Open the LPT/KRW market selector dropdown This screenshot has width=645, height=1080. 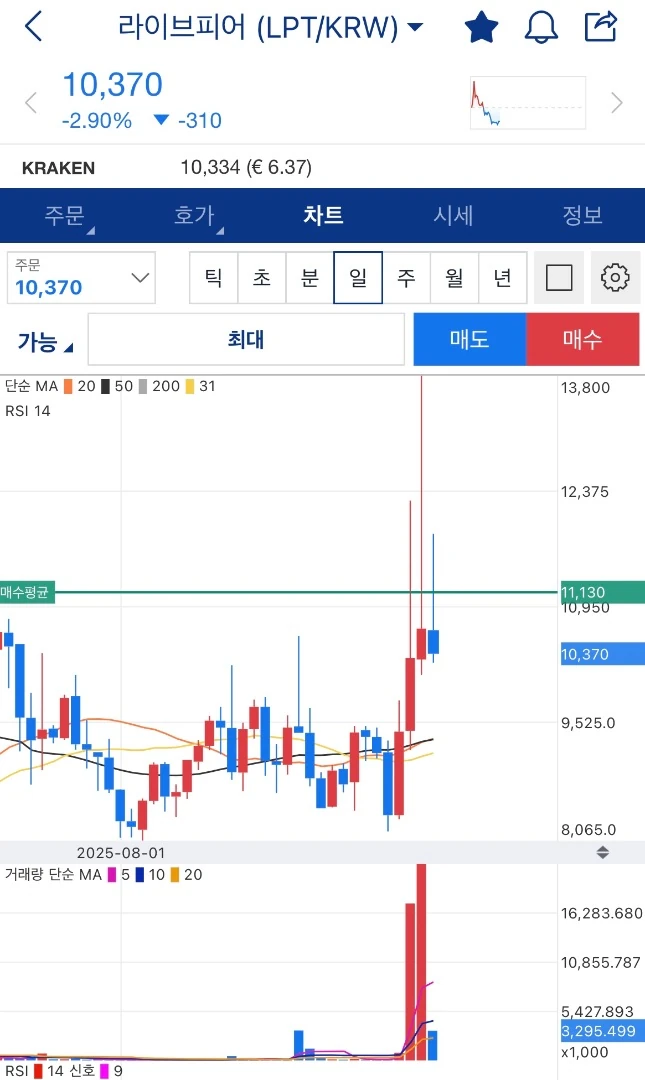(271, 27)
